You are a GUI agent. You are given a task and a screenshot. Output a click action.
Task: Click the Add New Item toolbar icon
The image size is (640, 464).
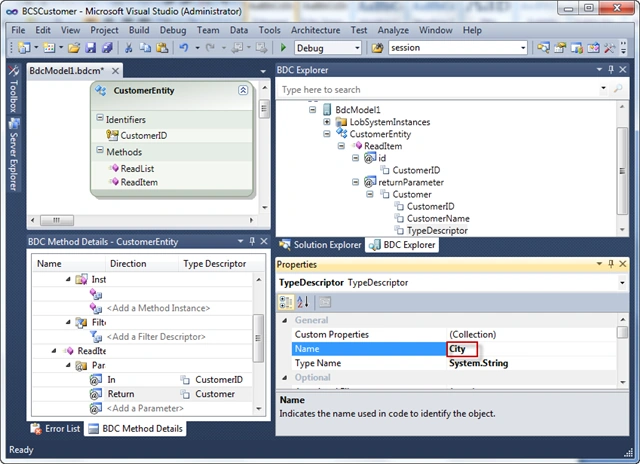point(49,48)
